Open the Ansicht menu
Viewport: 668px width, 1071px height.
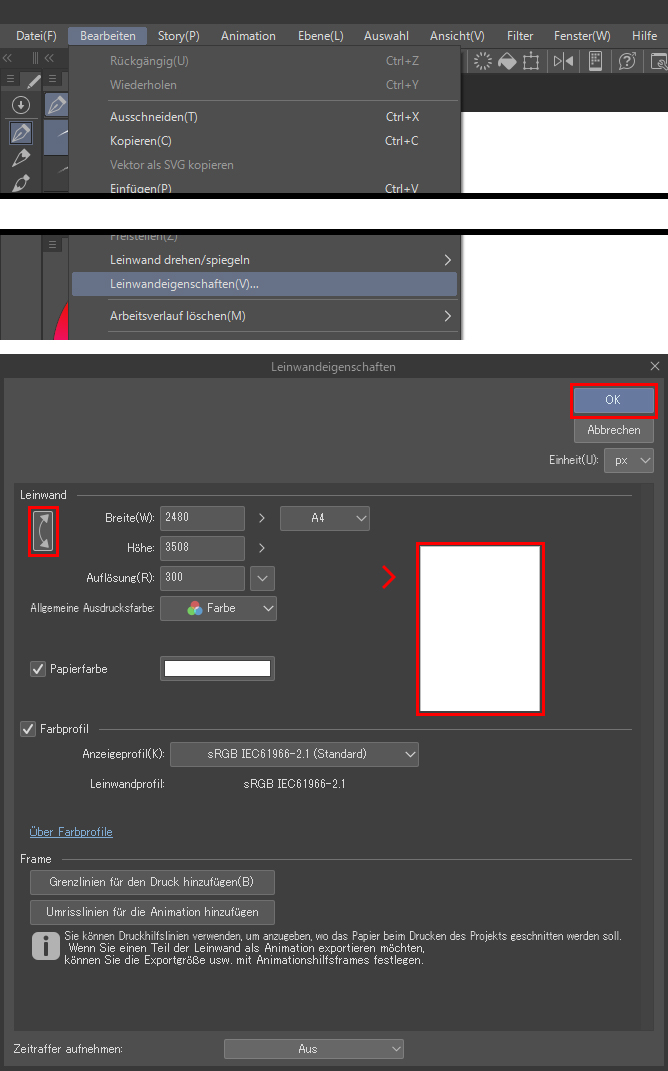point(457,36)
